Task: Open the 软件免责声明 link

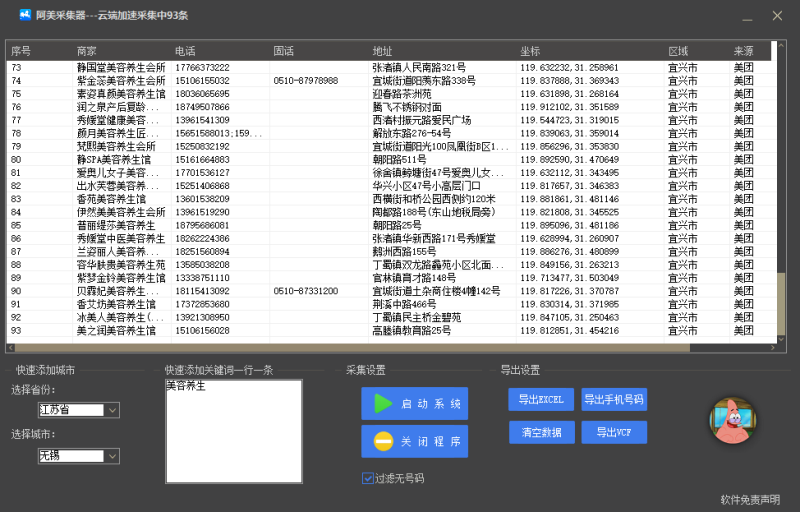Action: 750,499
